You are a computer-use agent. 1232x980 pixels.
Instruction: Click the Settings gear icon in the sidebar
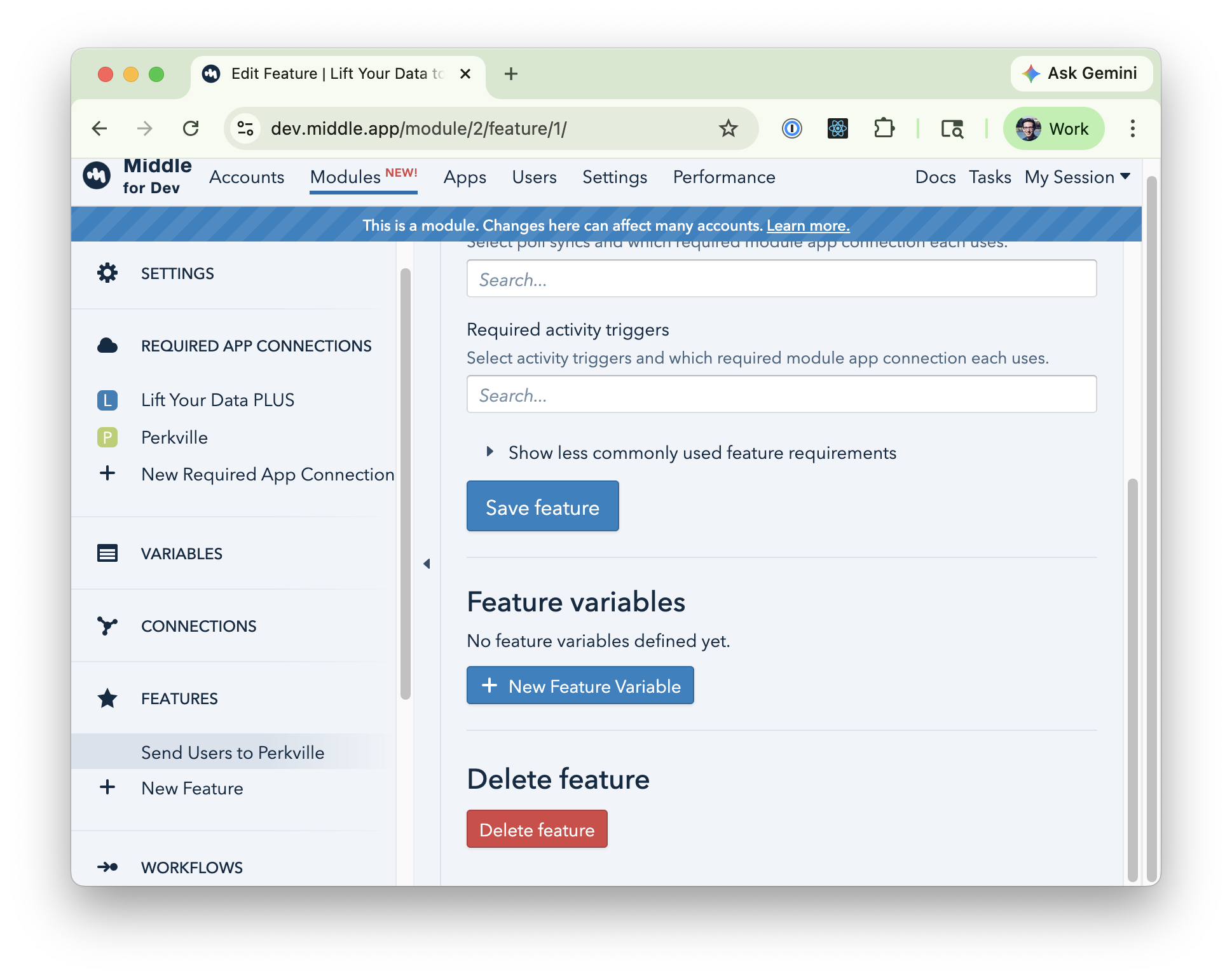pos(107,273)
